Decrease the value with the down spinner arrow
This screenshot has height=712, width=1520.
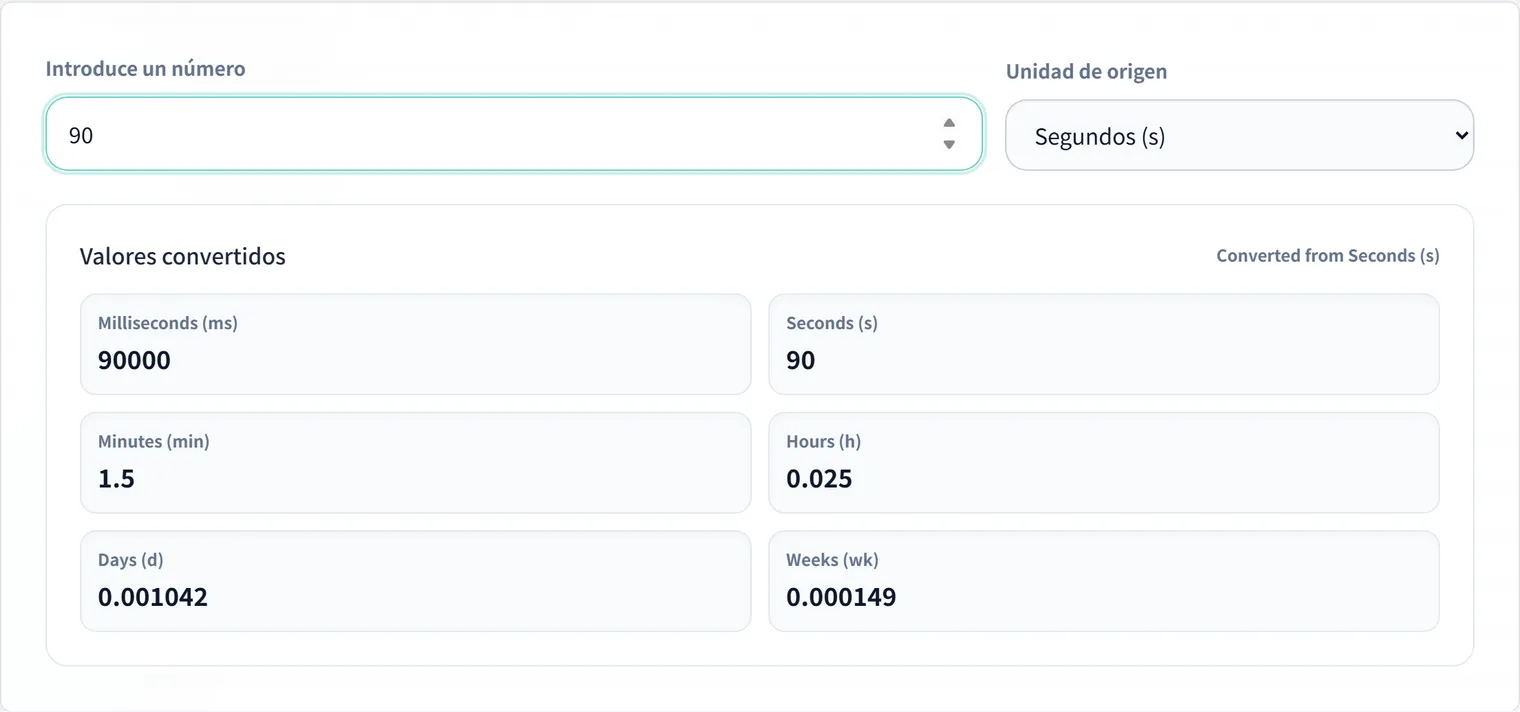pos(949,145)
